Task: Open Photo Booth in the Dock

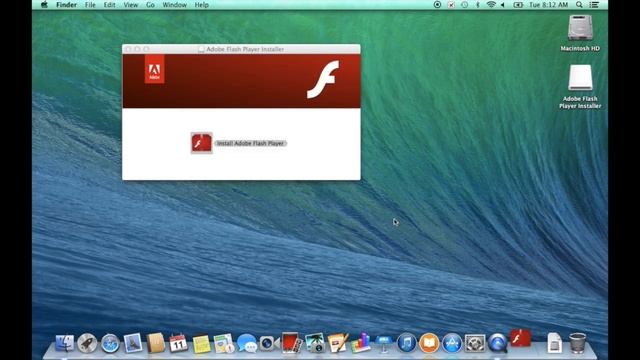Action: [x=292, y=343]
